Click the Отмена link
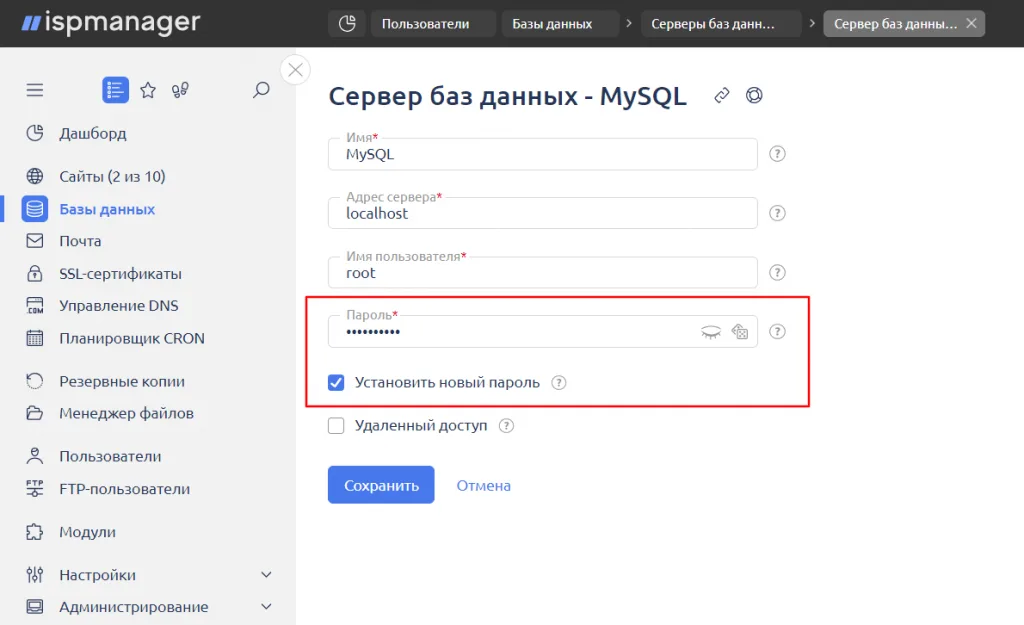 click(483, 486)
